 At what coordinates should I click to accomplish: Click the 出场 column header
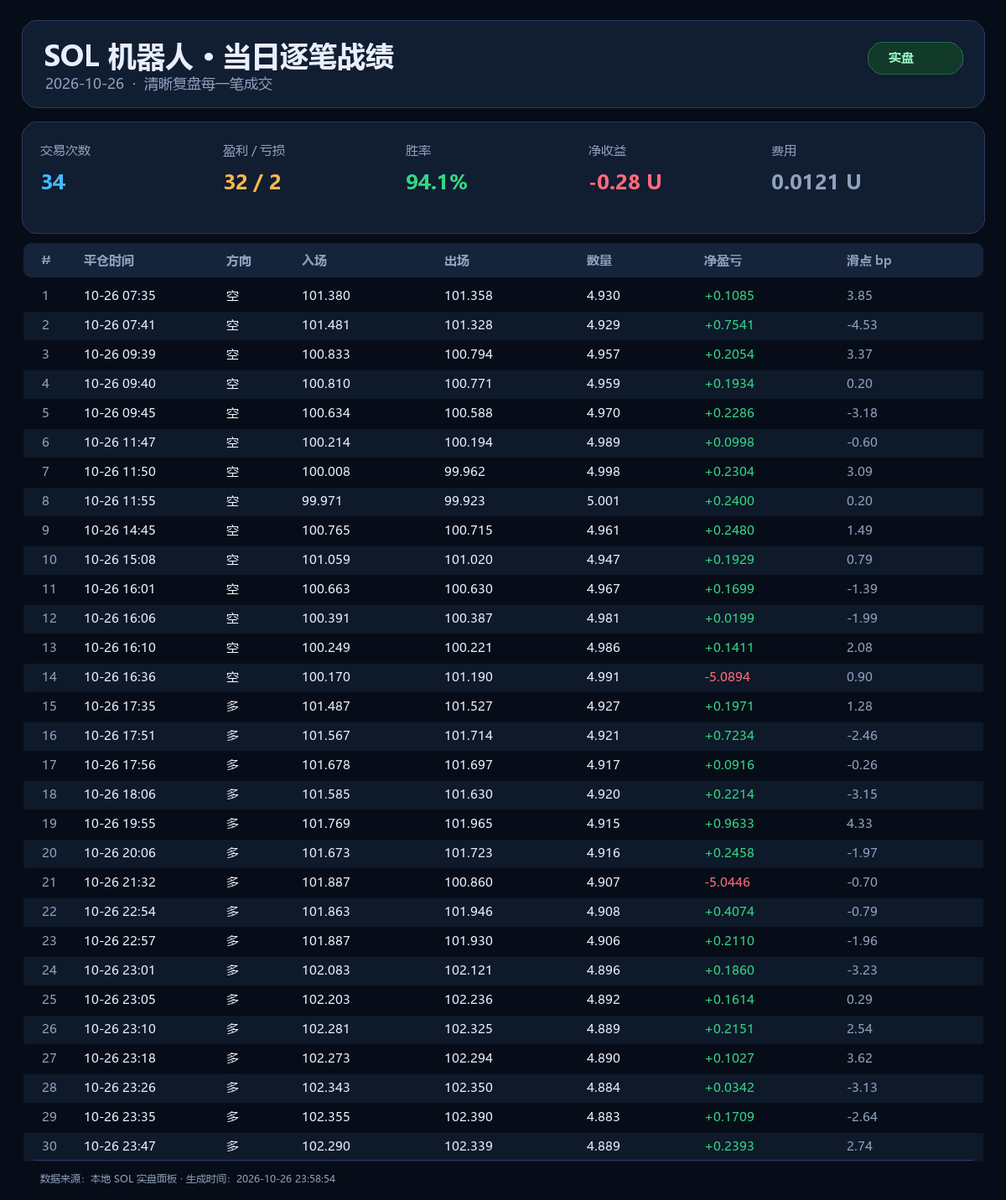457,261
